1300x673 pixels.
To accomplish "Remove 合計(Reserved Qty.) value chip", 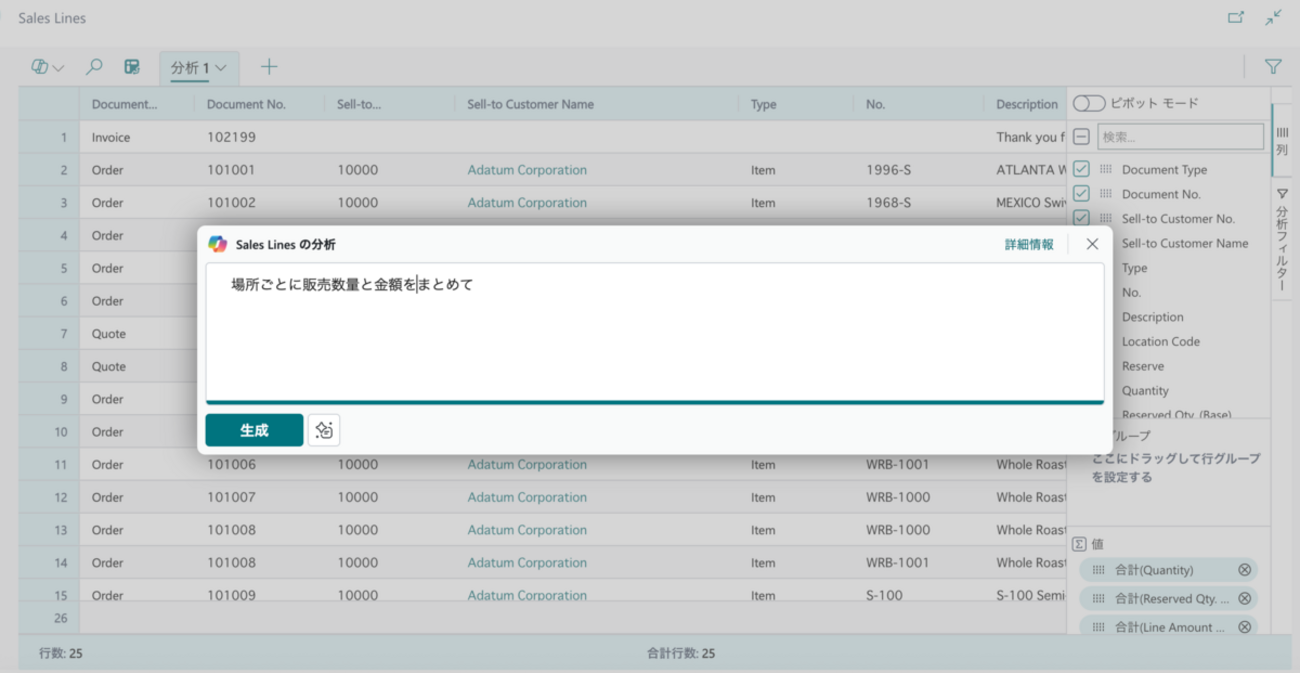I will click(x=1244, y=598).
